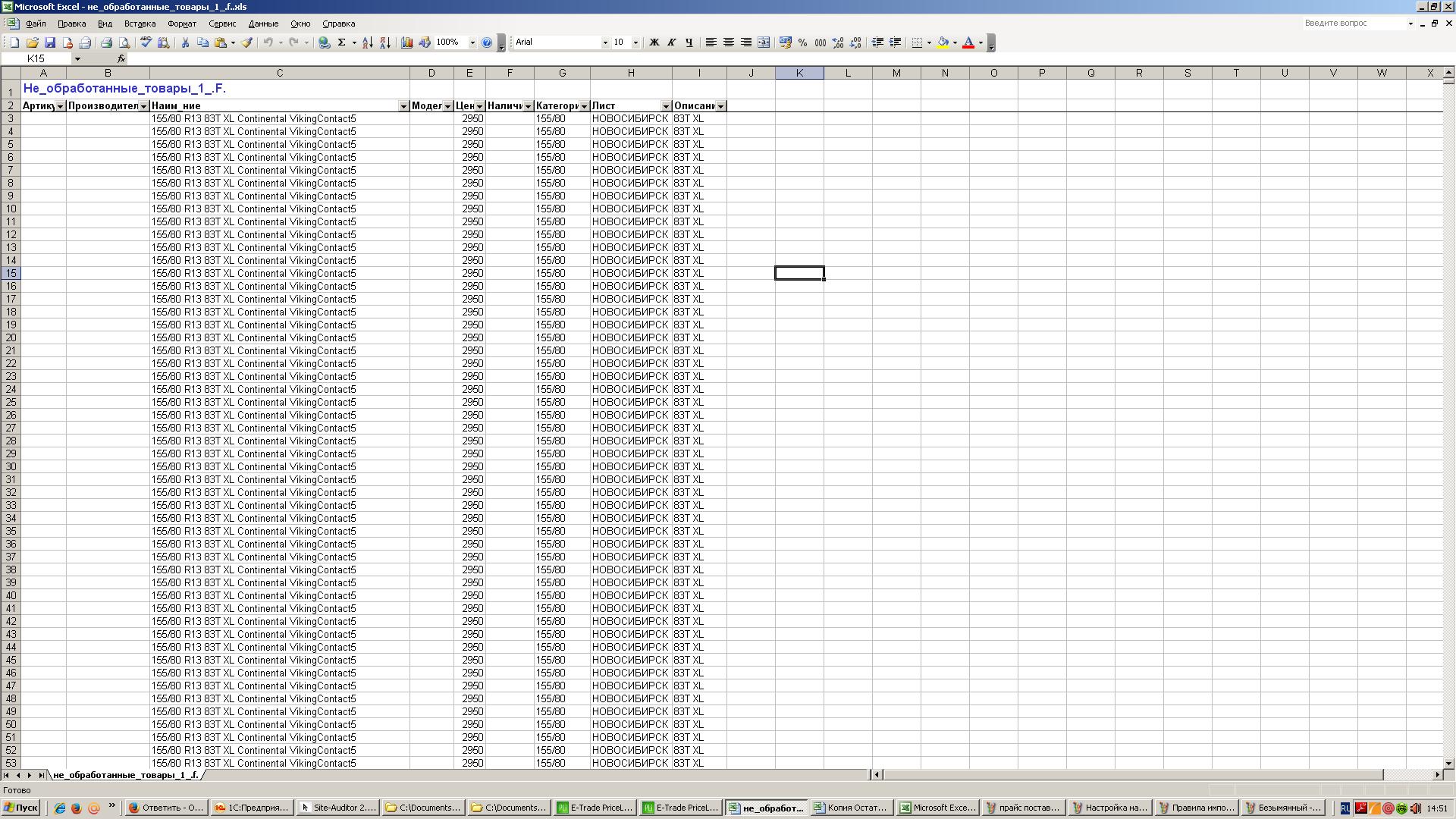Merge and center the selected cells
This screenshot has width=1456, height=819.
click(x=764, y=42)
